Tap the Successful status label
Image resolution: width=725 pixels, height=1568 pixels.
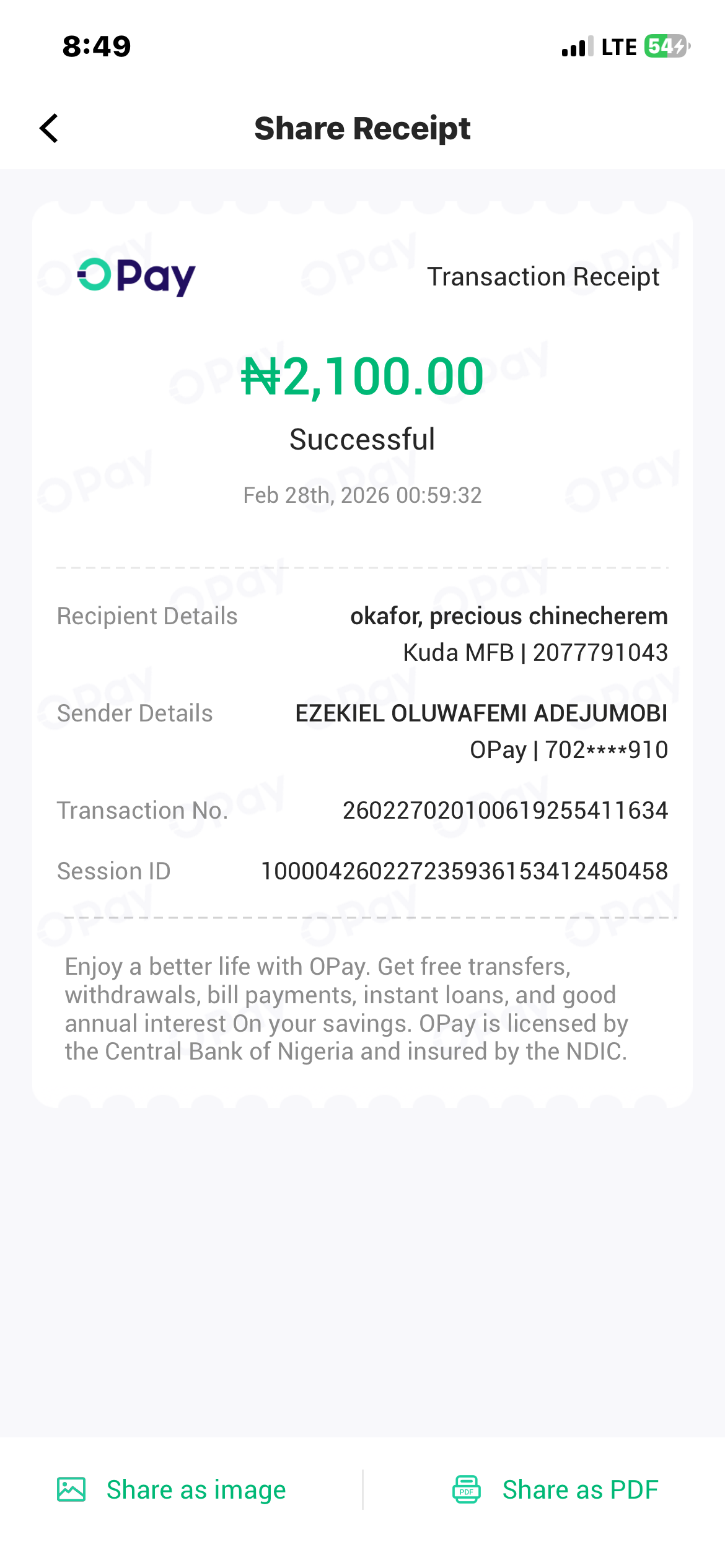362,439
